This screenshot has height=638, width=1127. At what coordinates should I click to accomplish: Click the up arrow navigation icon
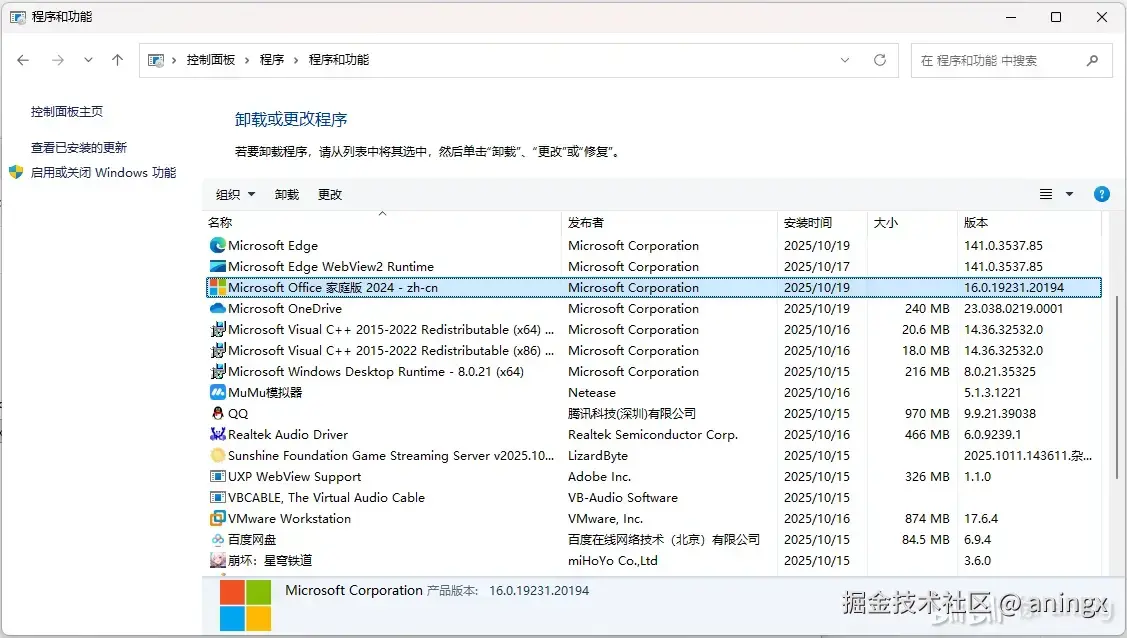117,60
